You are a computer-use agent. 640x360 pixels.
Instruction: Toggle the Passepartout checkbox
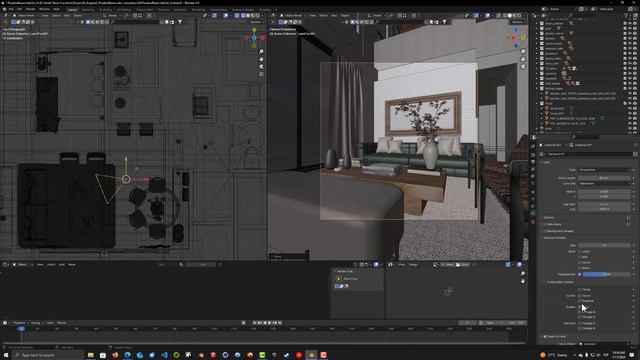(x=580, y=274)
